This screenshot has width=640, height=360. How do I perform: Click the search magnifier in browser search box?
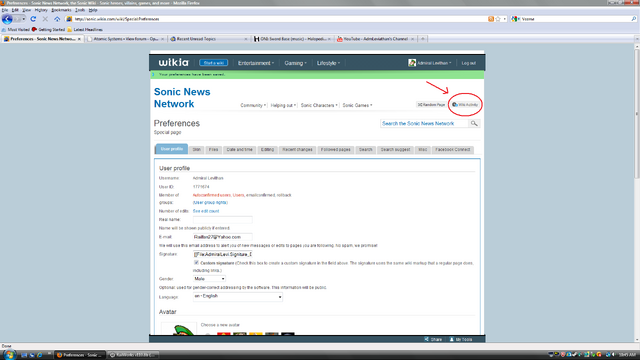[633, 19]
